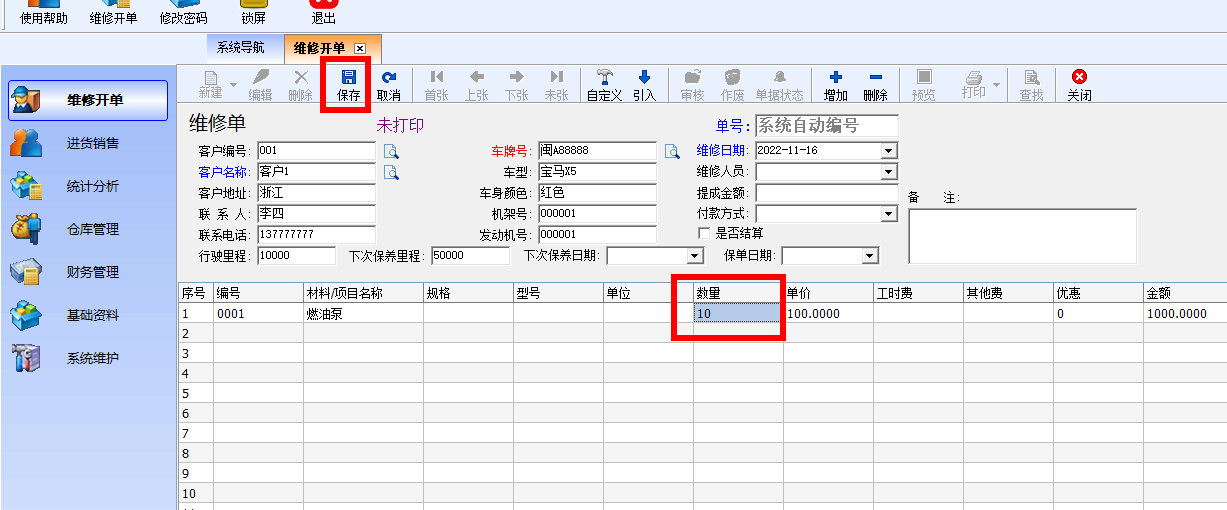Click the 客户地址 field containing 浙江
This screenshot has height=510, width=1227.
point(316,193)
